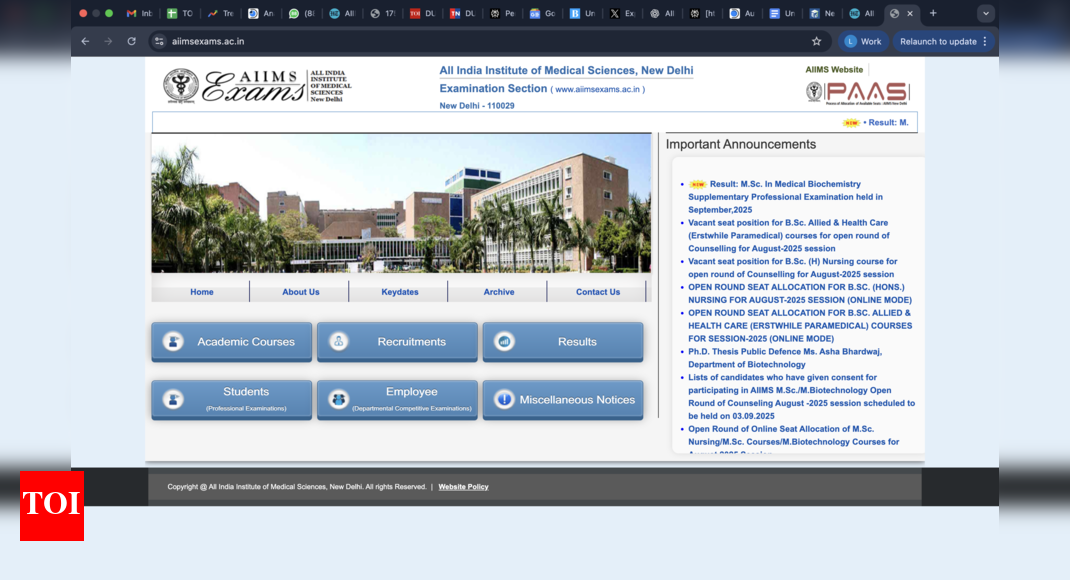The height and width of the screenshot is (580, 1070).
Task: Click the address bar URL field
Action: coord(480,41)
